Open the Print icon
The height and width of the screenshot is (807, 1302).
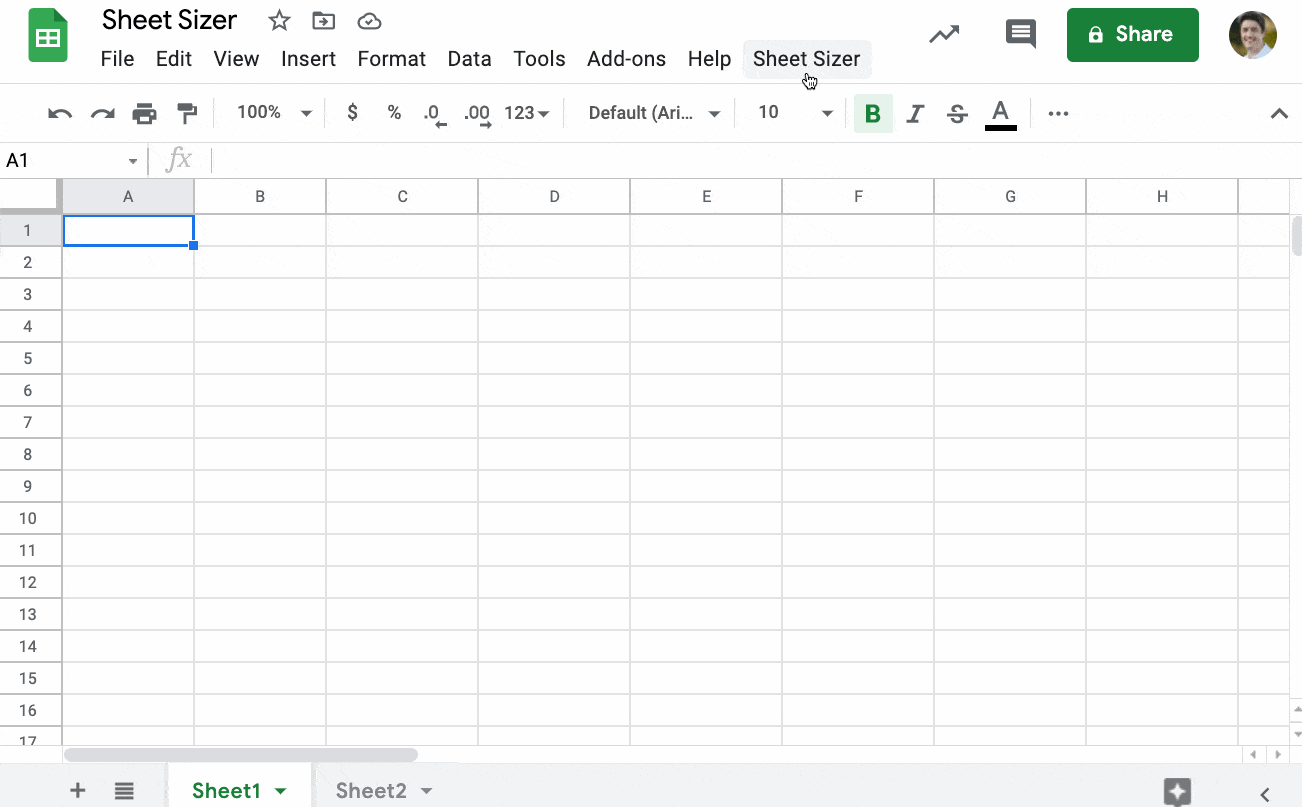click(x=144, y=112)
